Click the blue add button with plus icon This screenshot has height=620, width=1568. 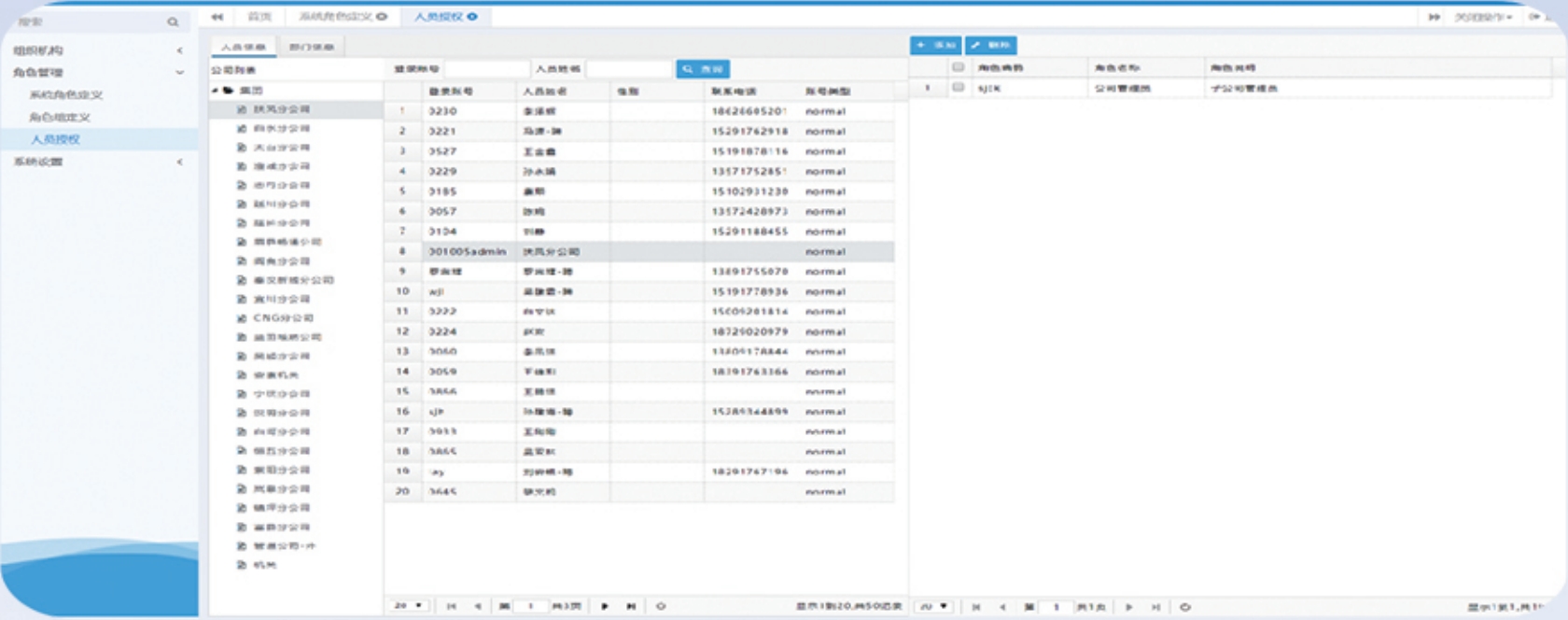[935, 45]
